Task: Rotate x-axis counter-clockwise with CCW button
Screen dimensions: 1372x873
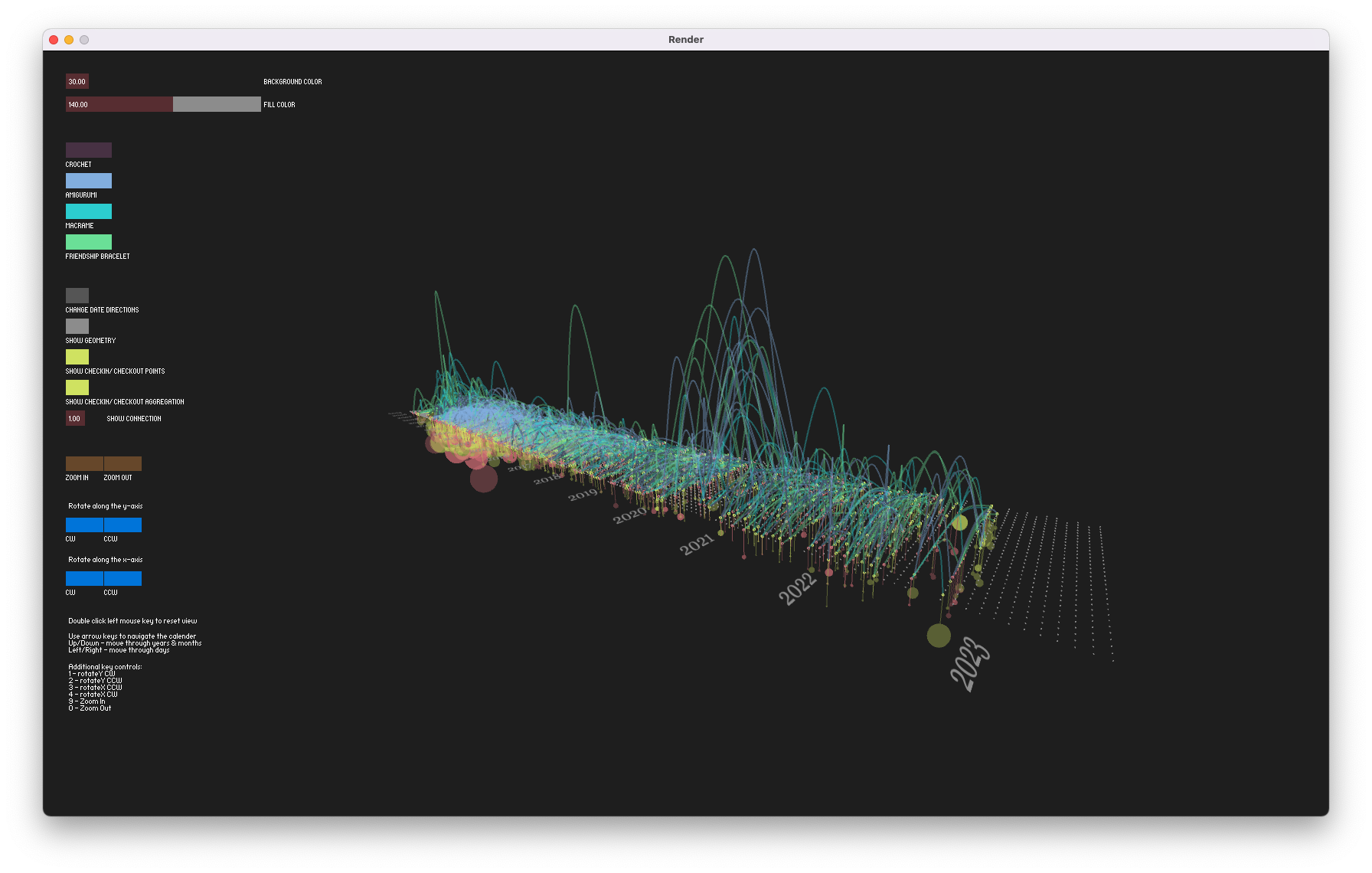Action: click(x=122, y=578)
